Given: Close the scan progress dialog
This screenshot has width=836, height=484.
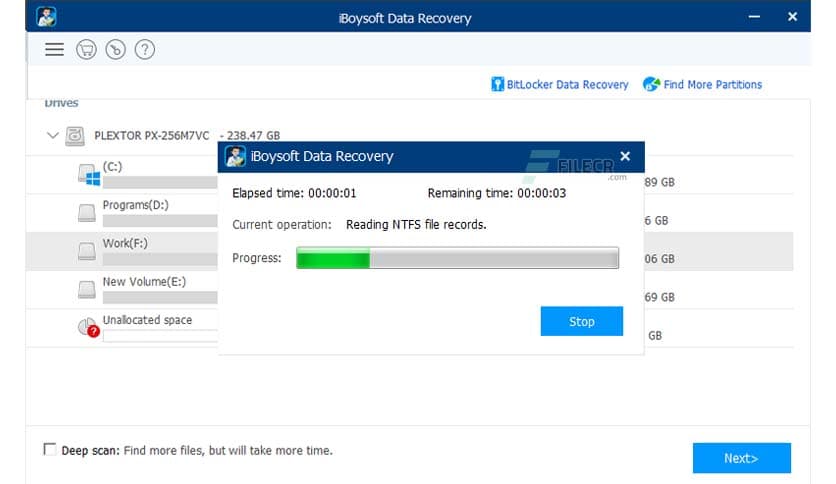Looking at the screenshot, I should pyautogui.click(x=625, y=156).
